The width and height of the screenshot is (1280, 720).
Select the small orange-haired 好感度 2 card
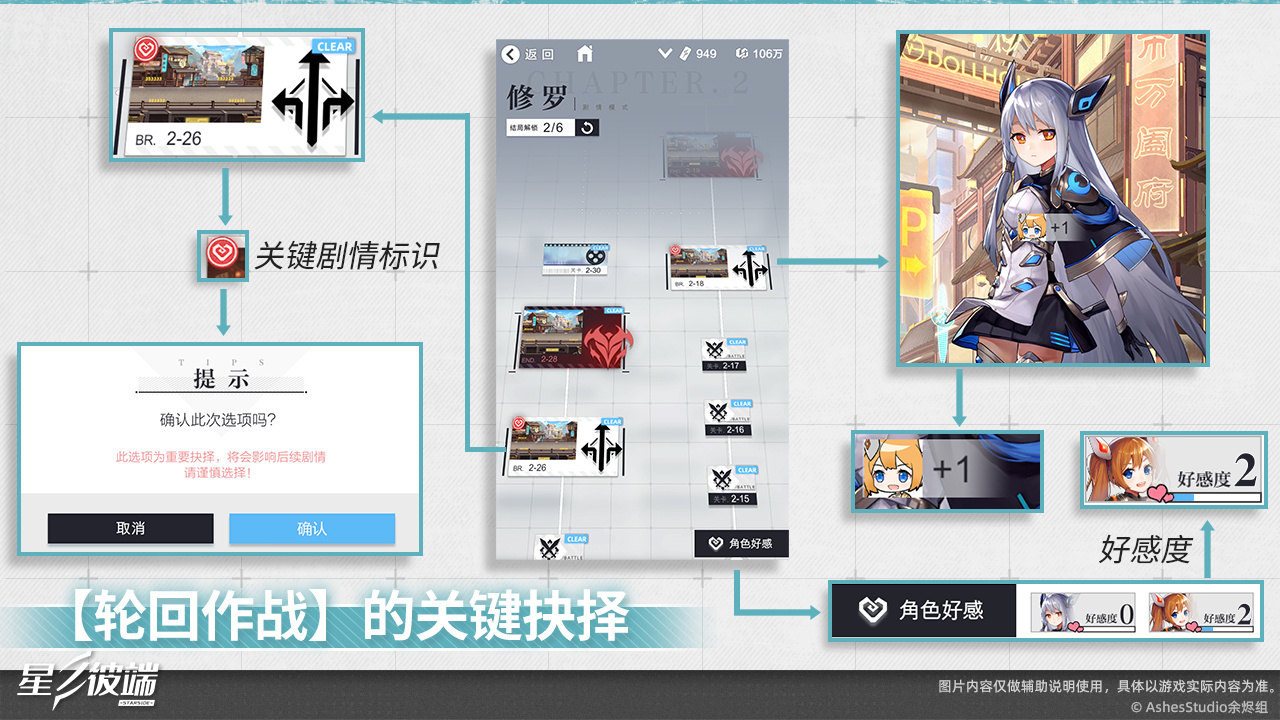coord(1202,612)
